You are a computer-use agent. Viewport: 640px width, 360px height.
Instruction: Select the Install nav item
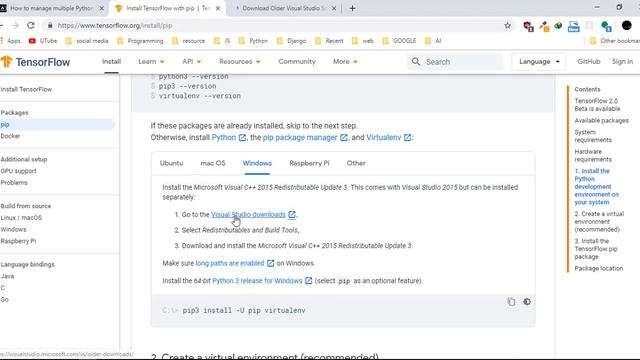click(111, 62)
